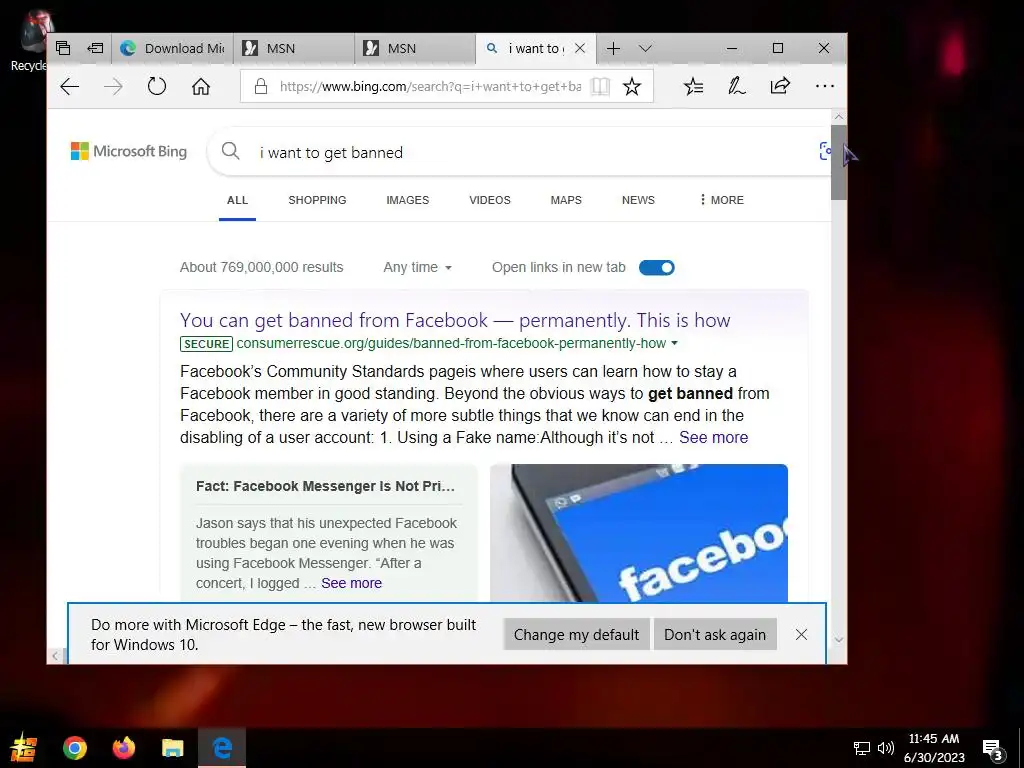Toggle Open links in new tab switch
This screenshot has height=768, width=1024.
(656, 267)
